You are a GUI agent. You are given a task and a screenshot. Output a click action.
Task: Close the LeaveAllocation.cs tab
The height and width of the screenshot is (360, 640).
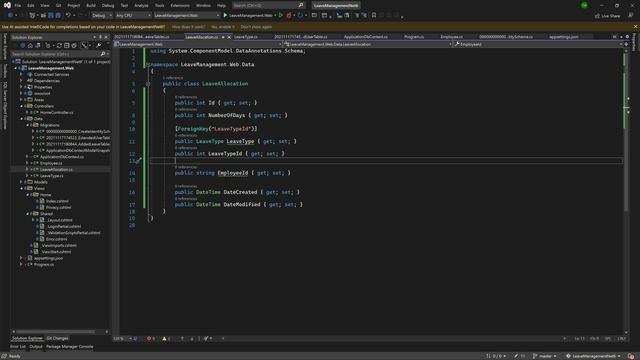coord(229,37)
